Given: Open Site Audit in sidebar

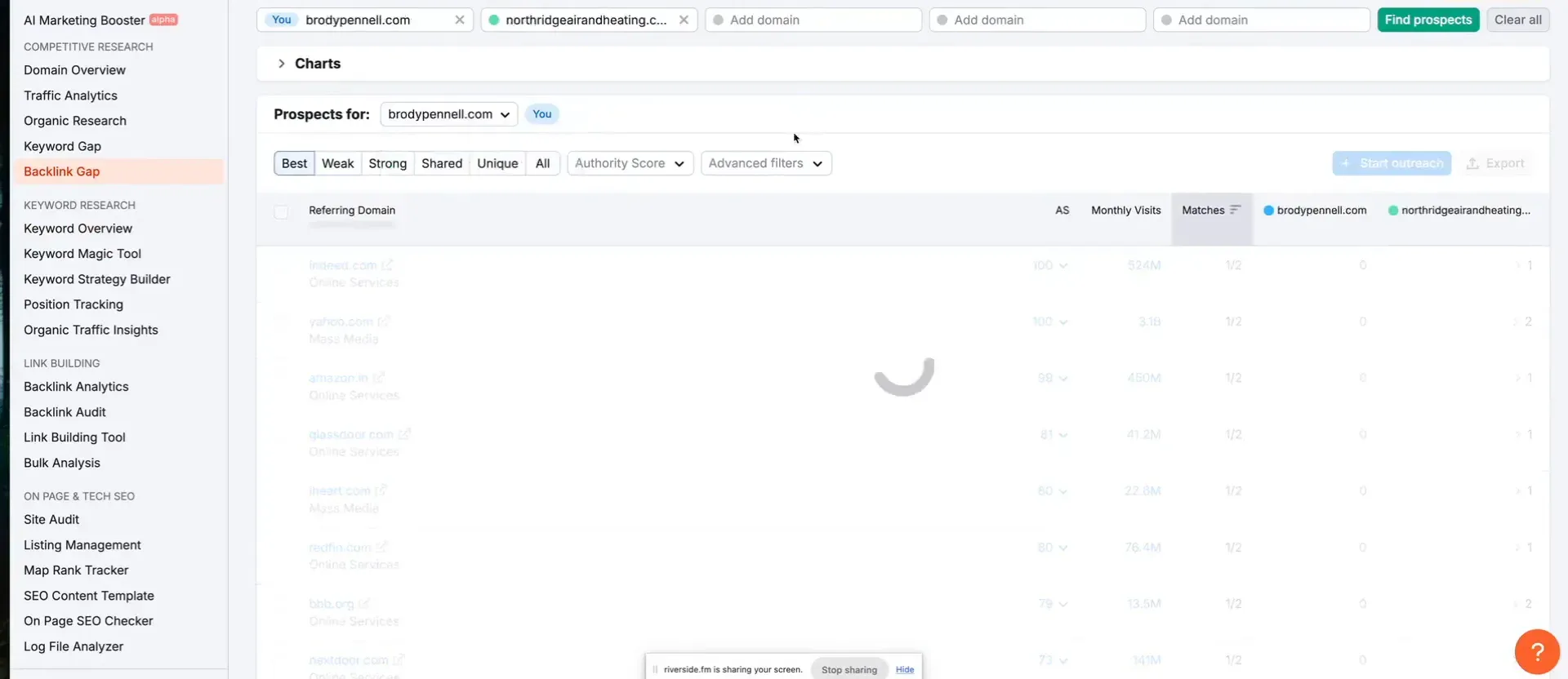Looking at the screenshot, I should (x=51, y=520).
